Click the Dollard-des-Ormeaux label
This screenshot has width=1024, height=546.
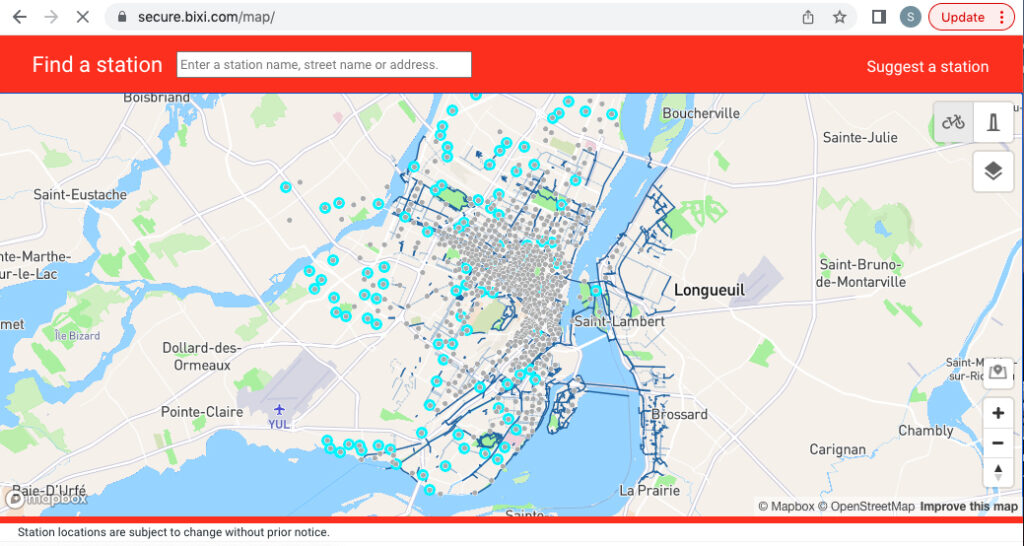coord(202,357)
